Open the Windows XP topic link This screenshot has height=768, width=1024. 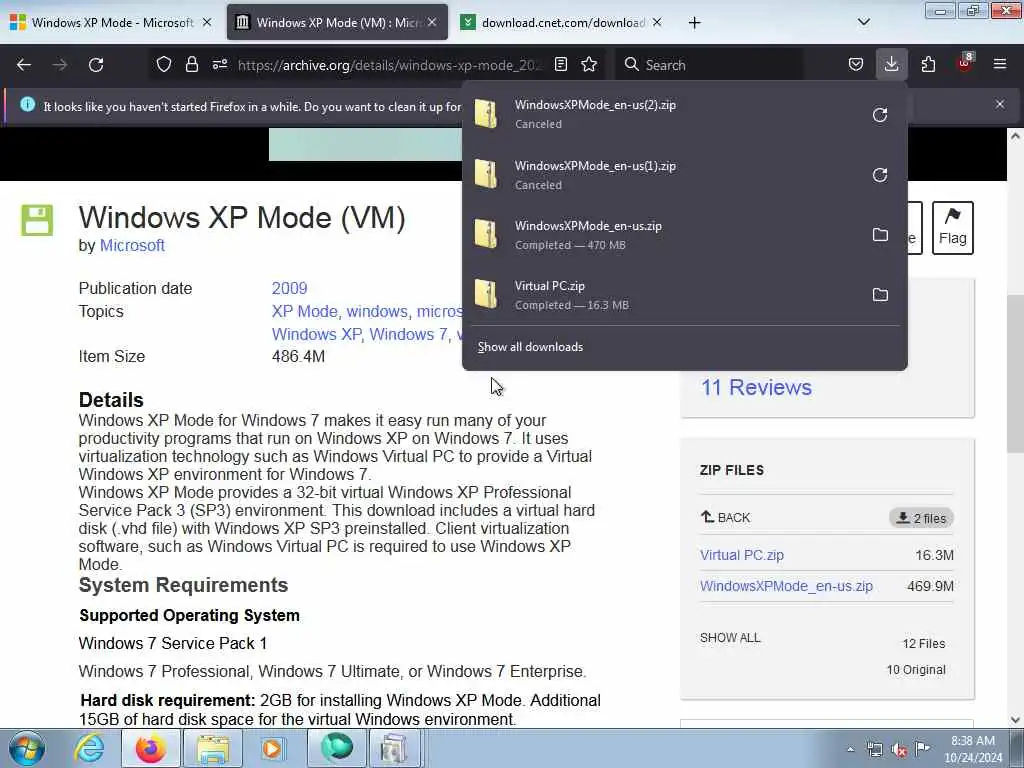316,334
